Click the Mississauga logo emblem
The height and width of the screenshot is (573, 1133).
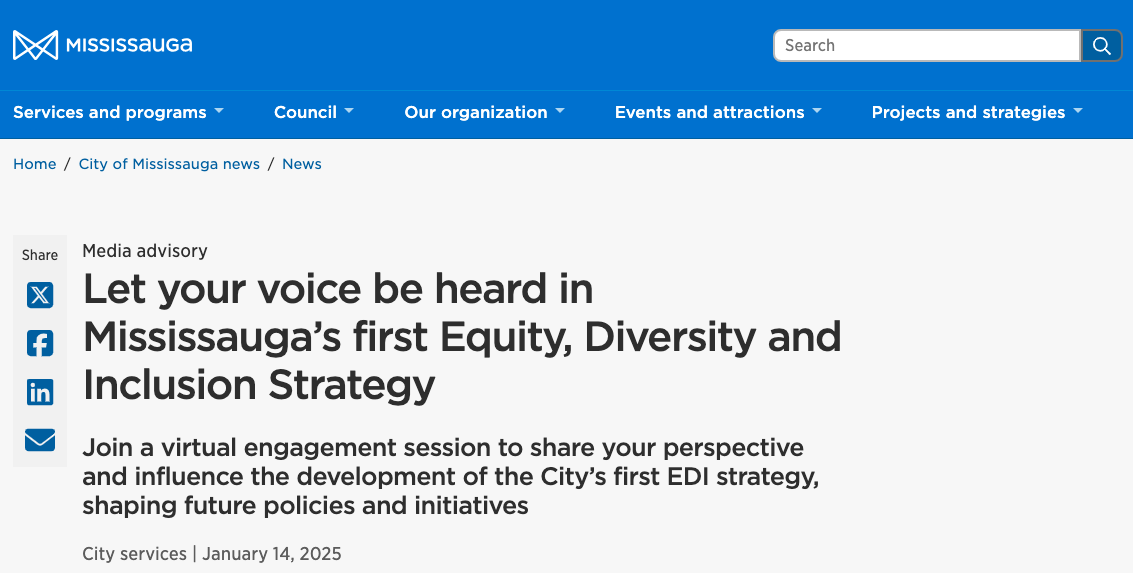pos(35,45)
